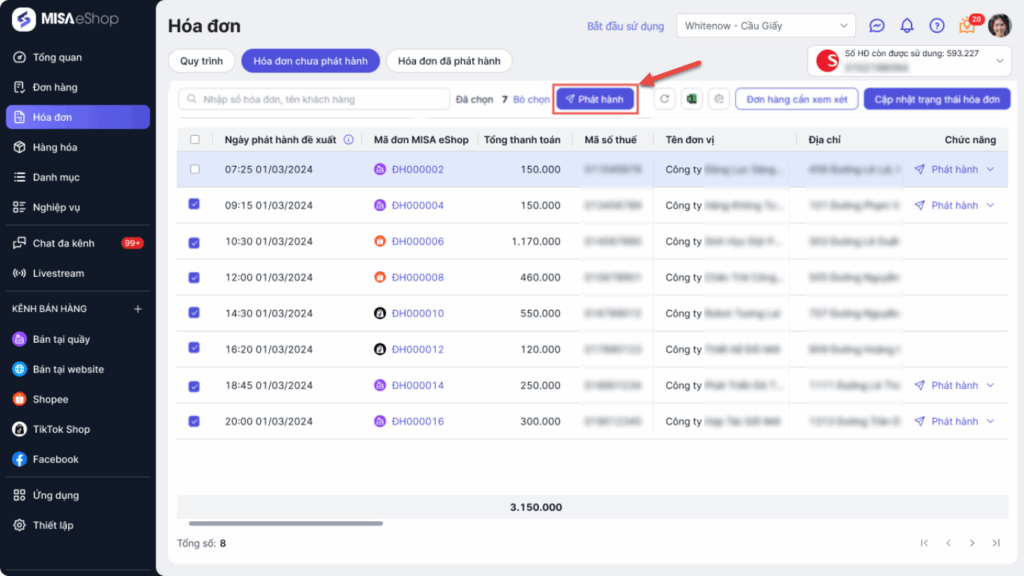This screenshot has width=1024, height=576.
Task: Open the messenger chat icon in header
Action: point(877,26)
